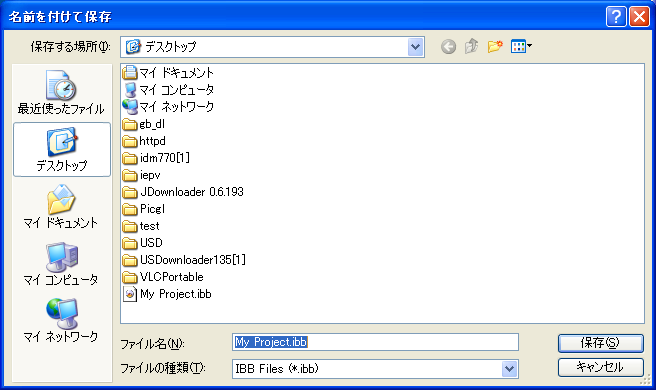The width and height of the screenshot is (656, 390).
Task: Expand the ファイルの種類 dropdown
Action: 510,369
